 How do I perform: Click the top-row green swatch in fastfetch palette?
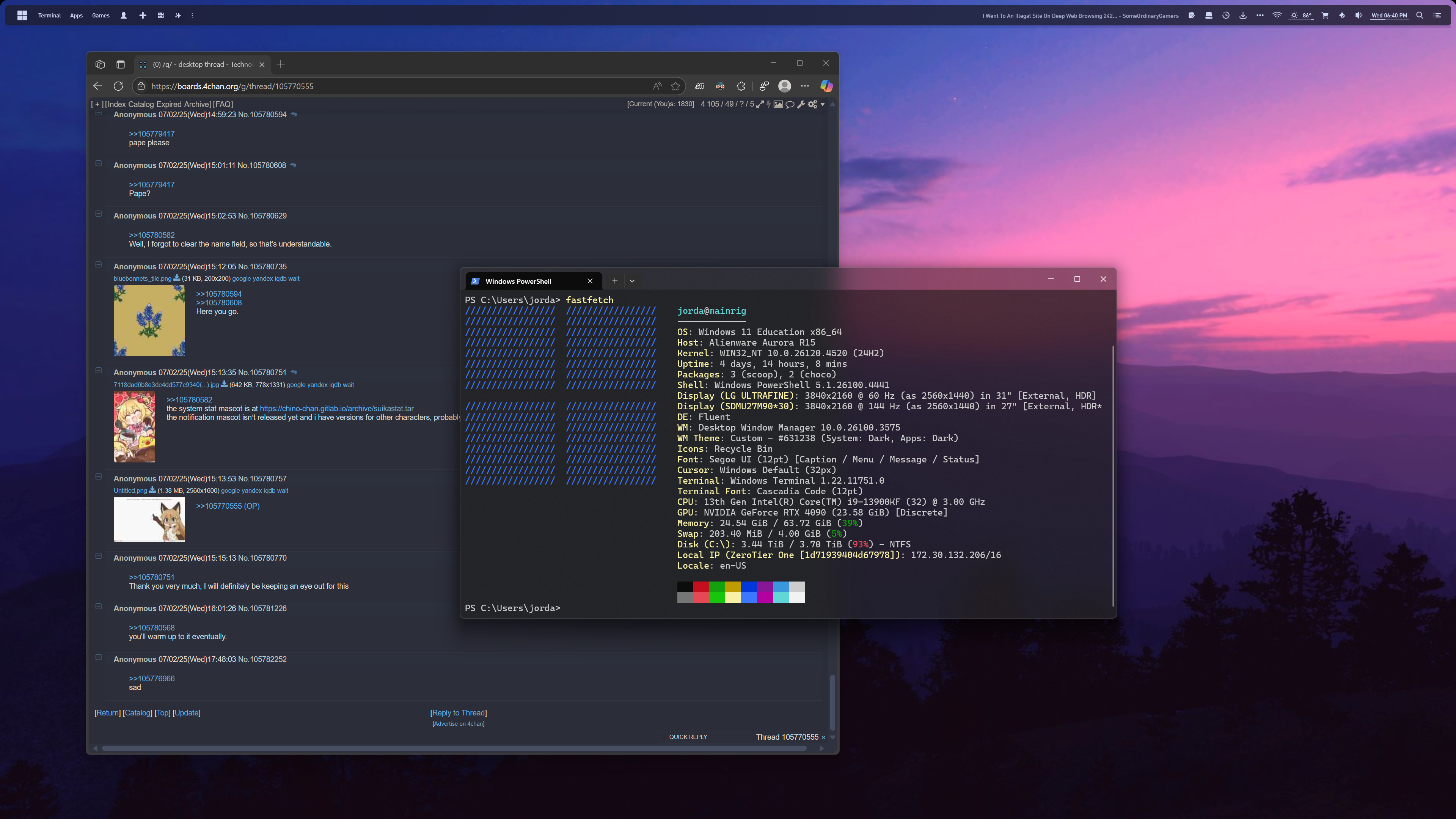pyautogui.click(x=717, y=587)
